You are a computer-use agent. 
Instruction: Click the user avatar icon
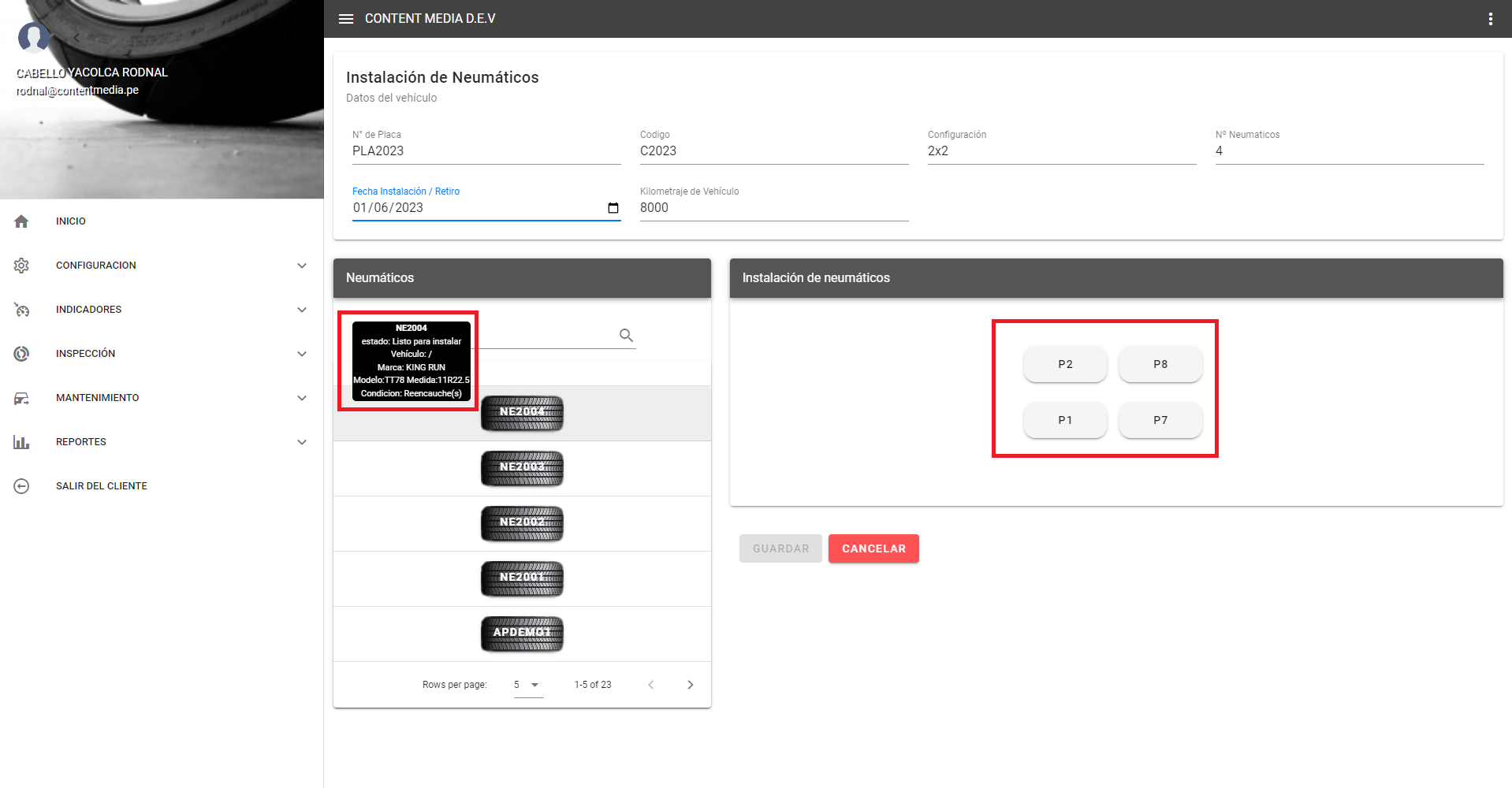click(33, 36)
